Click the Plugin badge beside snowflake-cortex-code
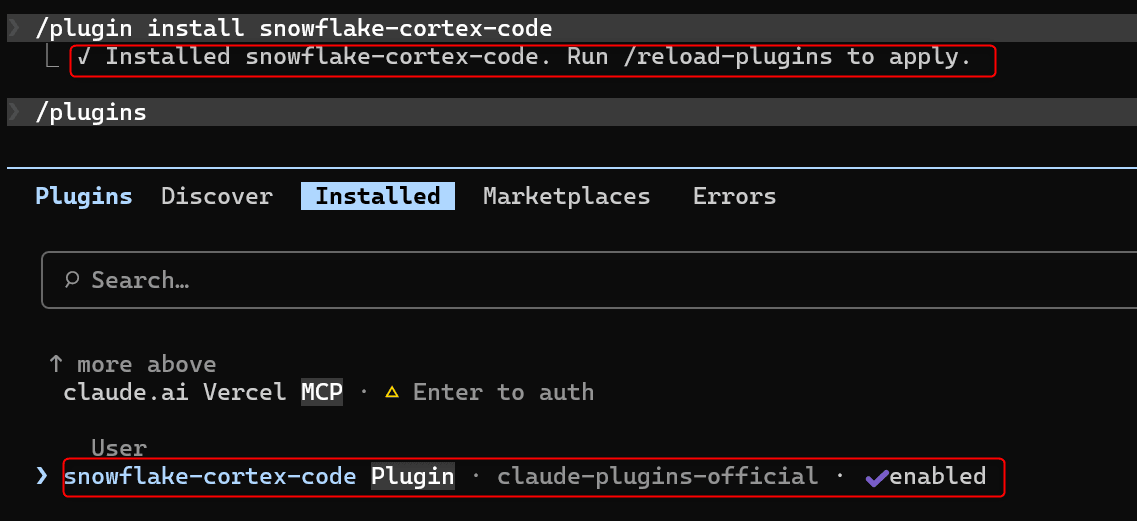1137x521 pixels. [x=413, y=477]
